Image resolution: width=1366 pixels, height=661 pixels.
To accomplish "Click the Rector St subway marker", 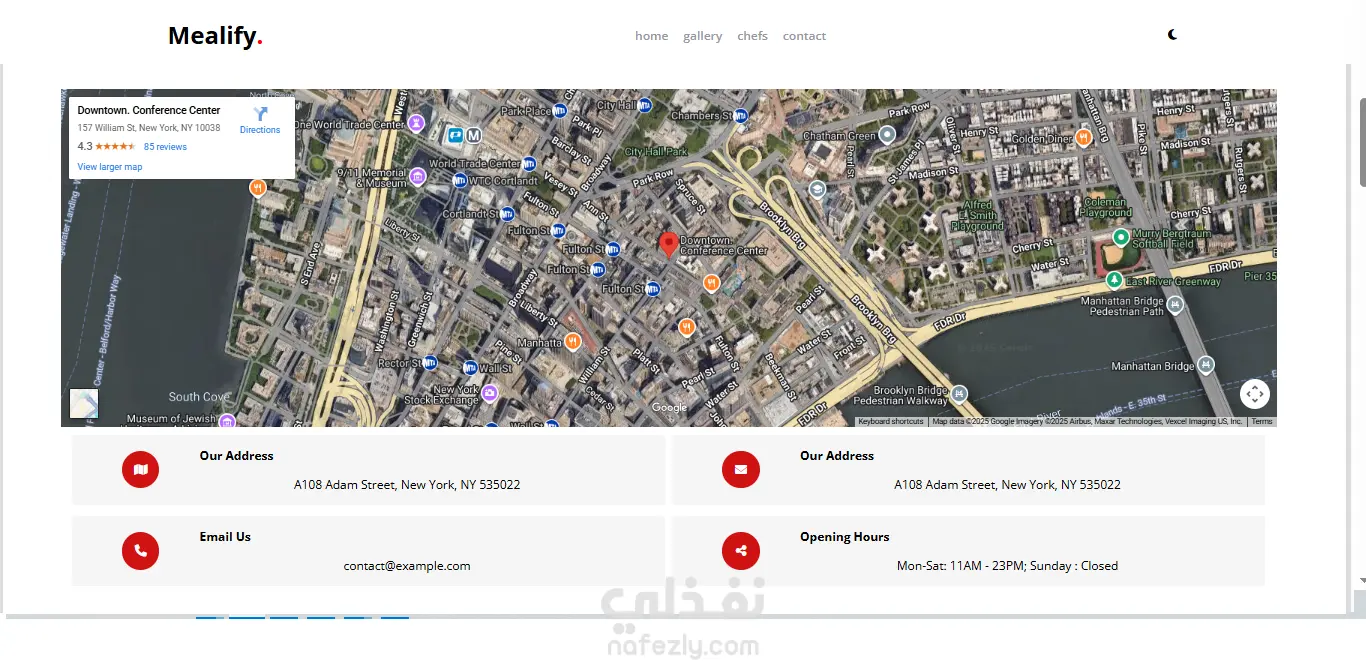I will [x=430, y=363].
